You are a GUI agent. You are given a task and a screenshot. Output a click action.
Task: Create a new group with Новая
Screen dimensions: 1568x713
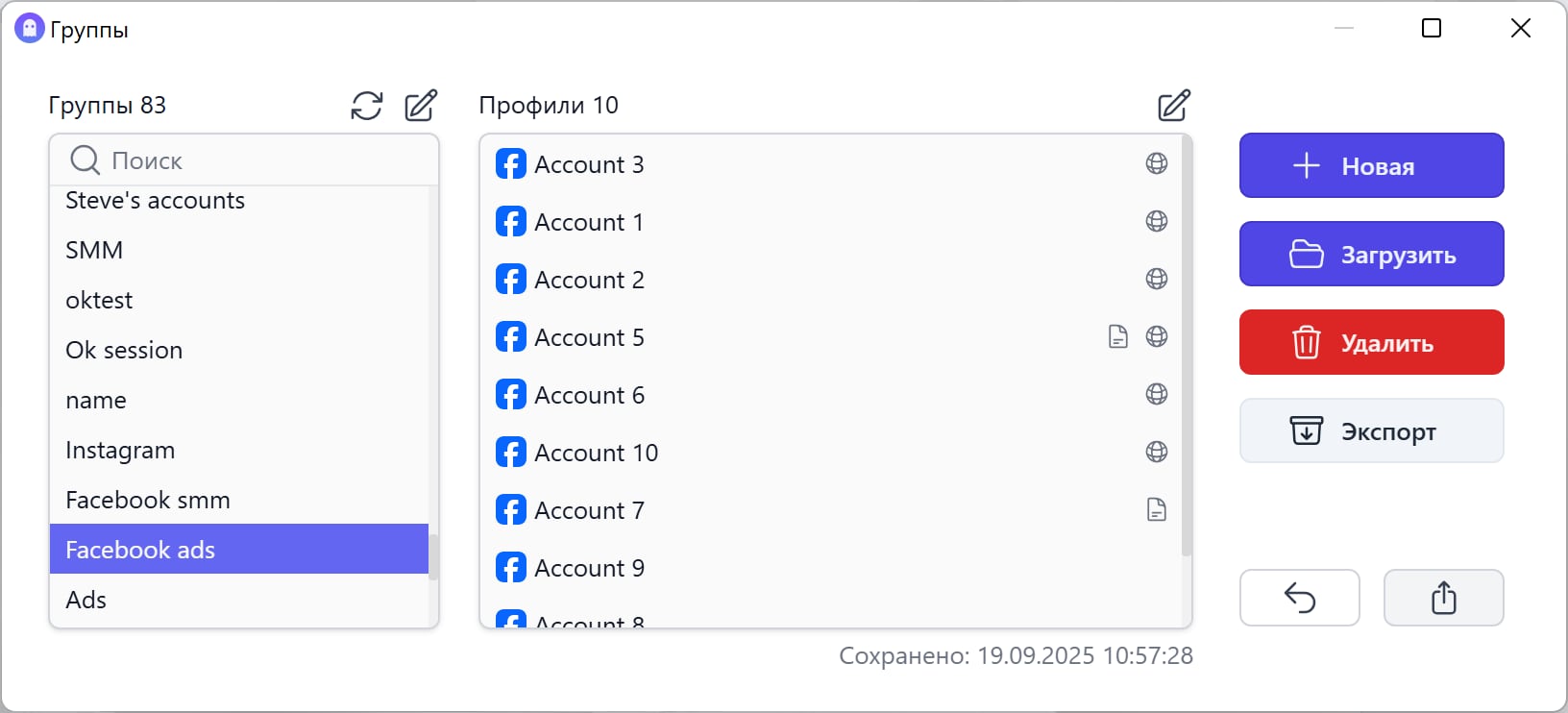[x=1371, y=166]
